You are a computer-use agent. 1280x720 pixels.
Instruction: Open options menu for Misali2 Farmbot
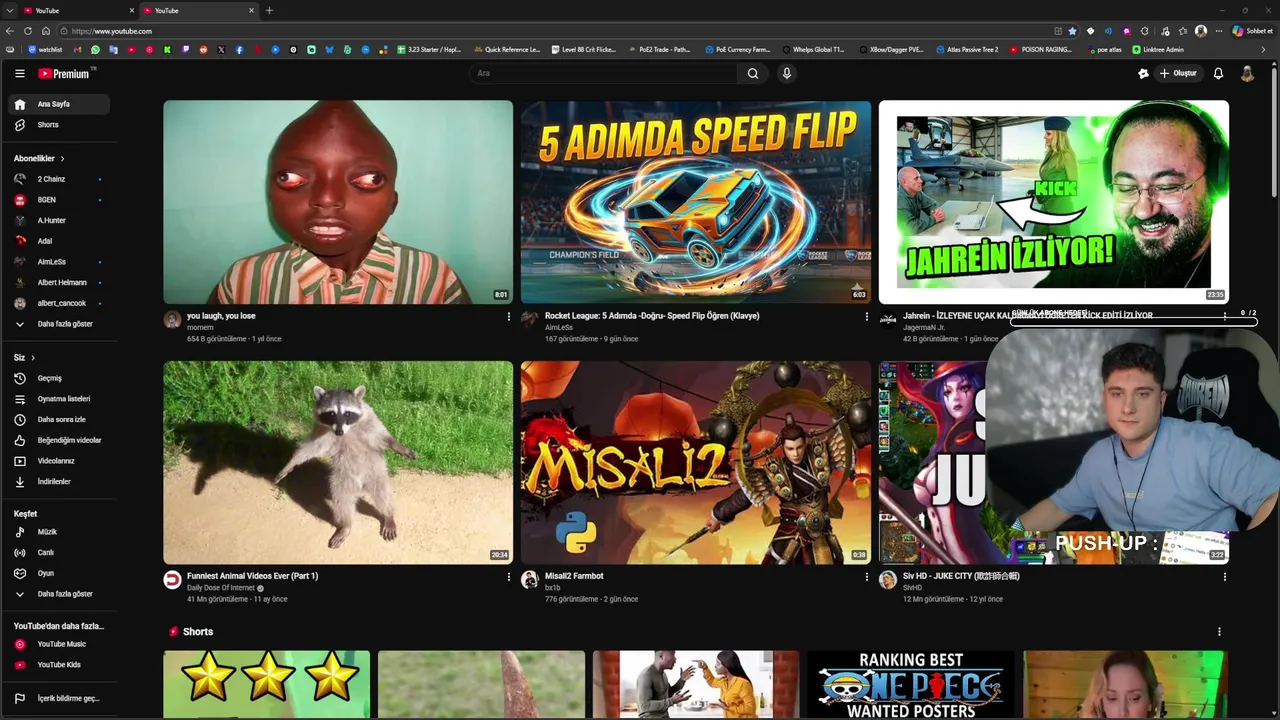pyautogui.click(x=866, y=577)
